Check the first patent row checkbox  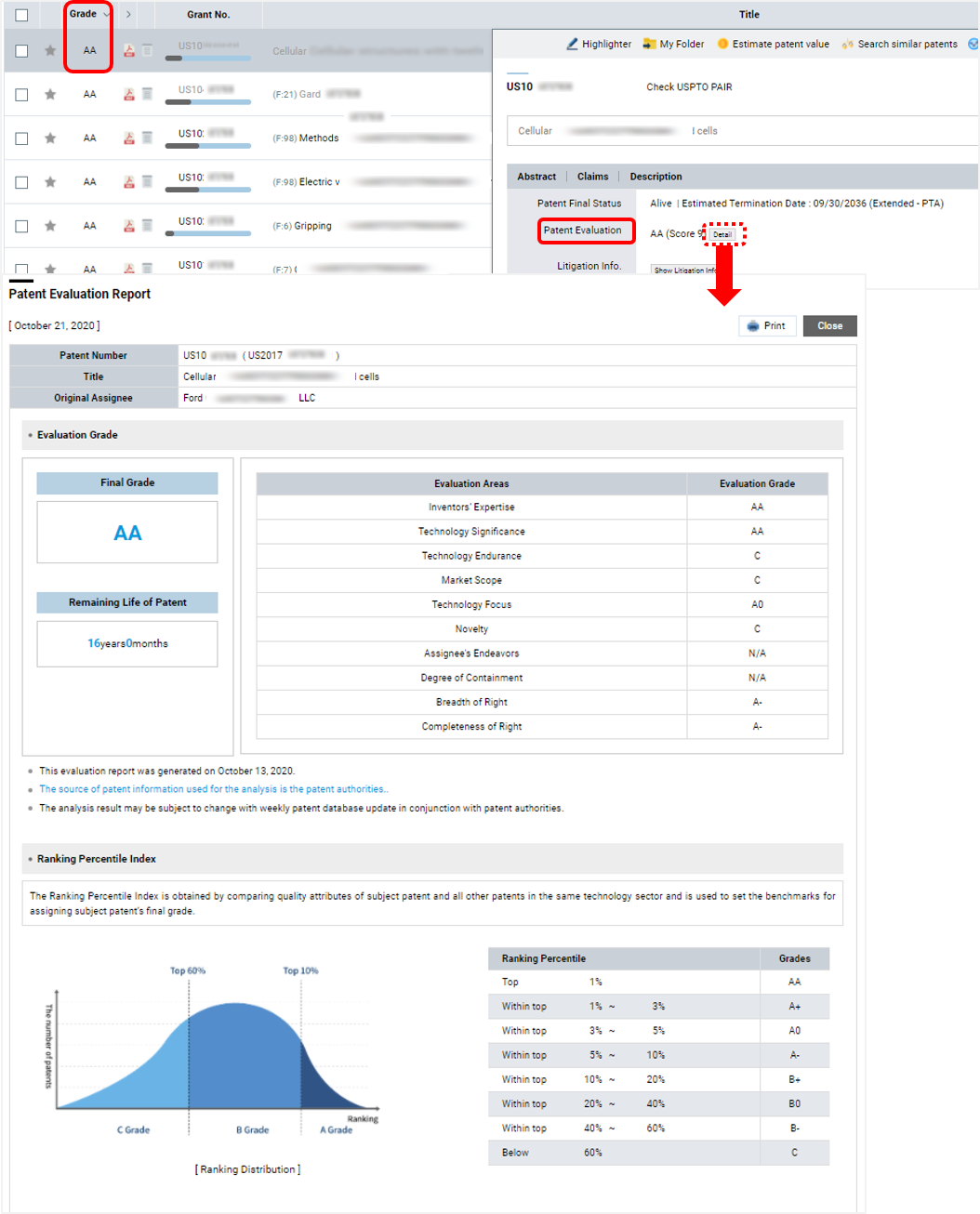[21, 51]
